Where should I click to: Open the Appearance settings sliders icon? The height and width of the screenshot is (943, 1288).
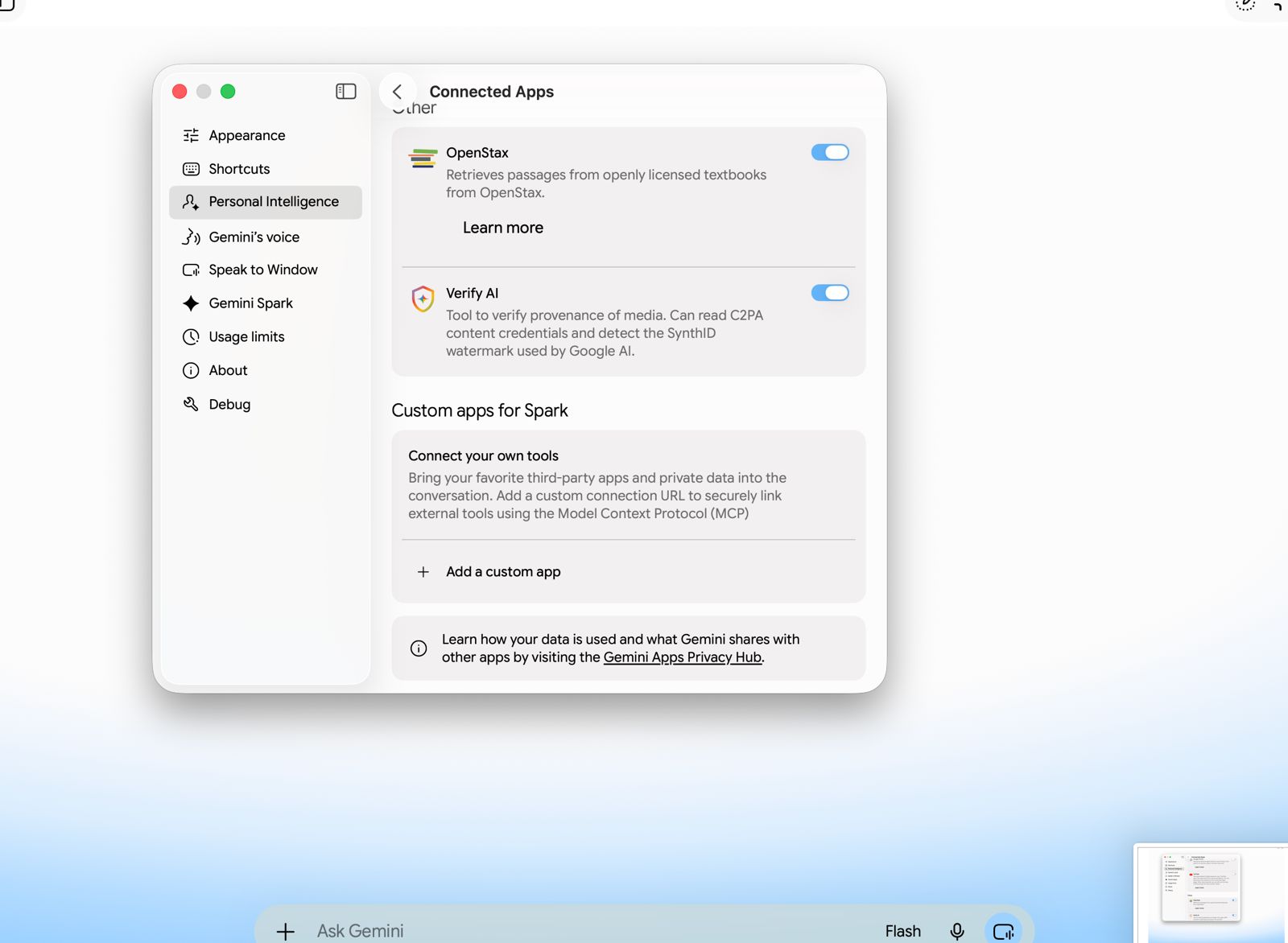[x=191, y=135]
